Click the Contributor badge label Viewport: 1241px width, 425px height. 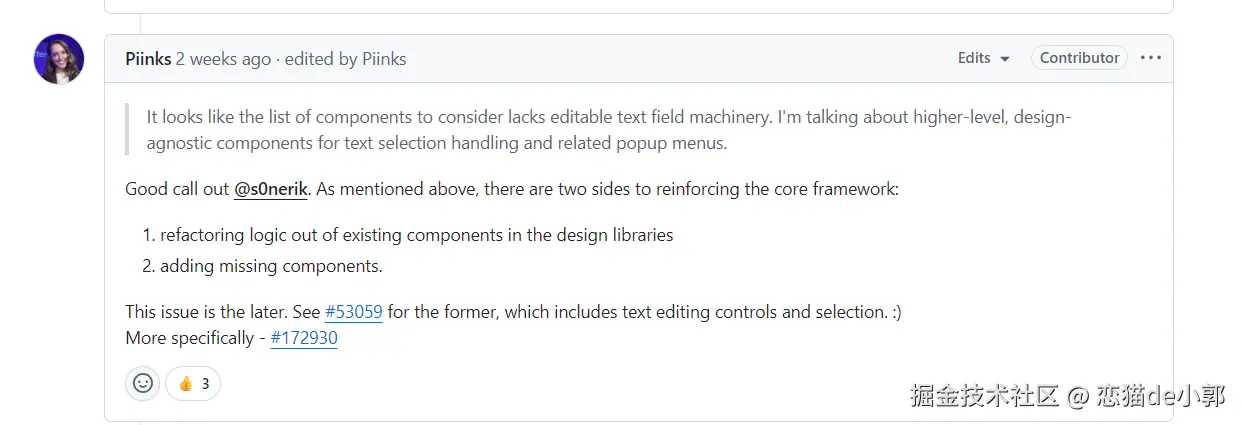point(1079,58)
